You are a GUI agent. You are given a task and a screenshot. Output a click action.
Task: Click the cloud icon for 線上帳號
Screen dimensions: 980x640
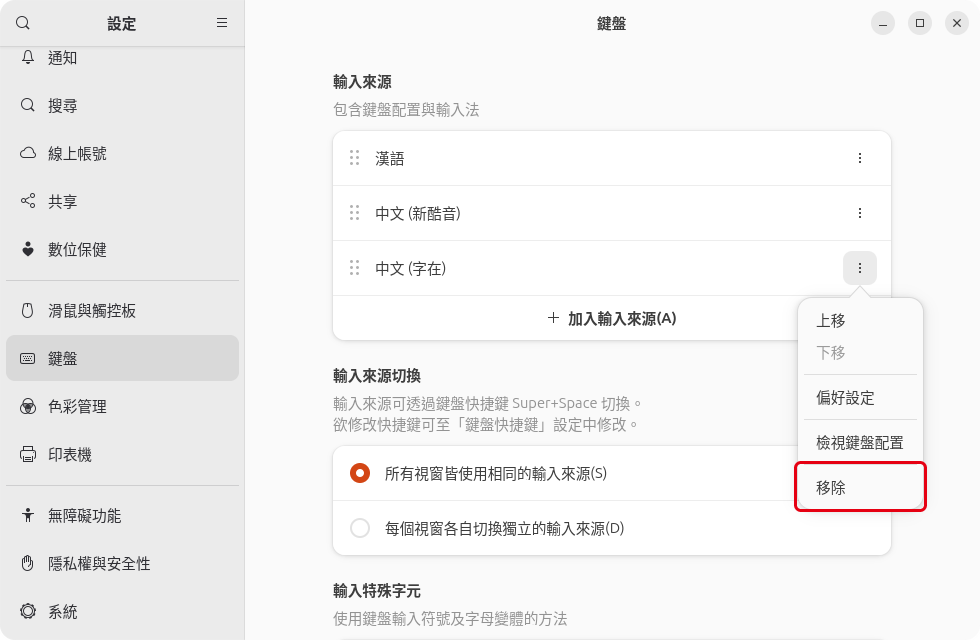click(x=28, y=153)
